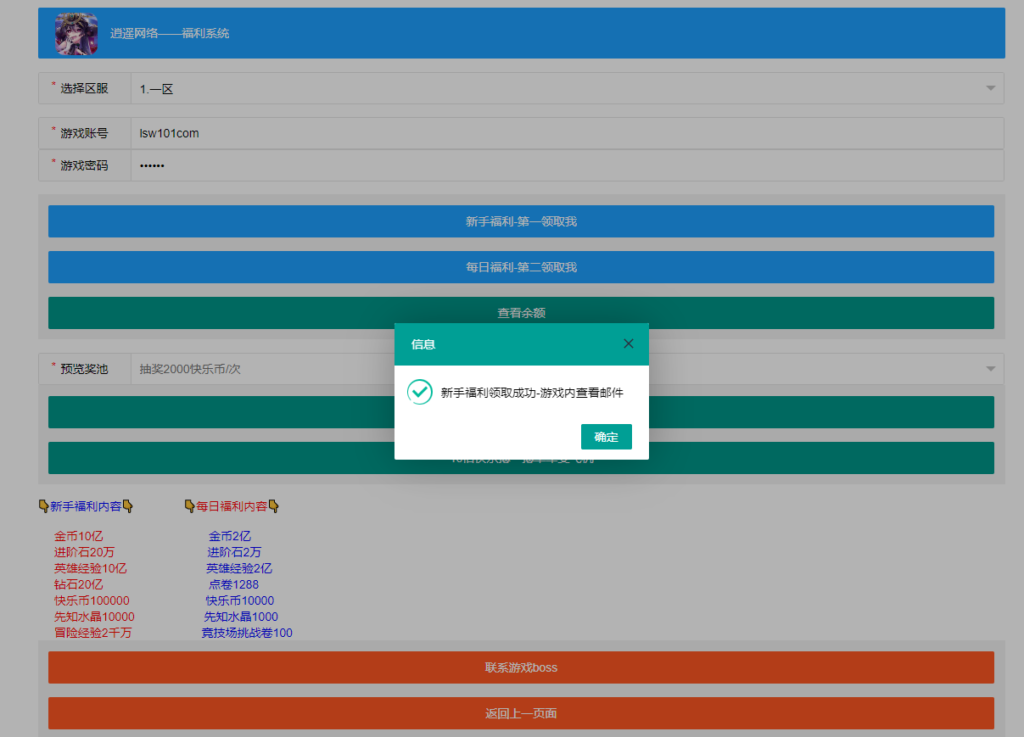Focus the 游戏密码 password field

point(560,165)
